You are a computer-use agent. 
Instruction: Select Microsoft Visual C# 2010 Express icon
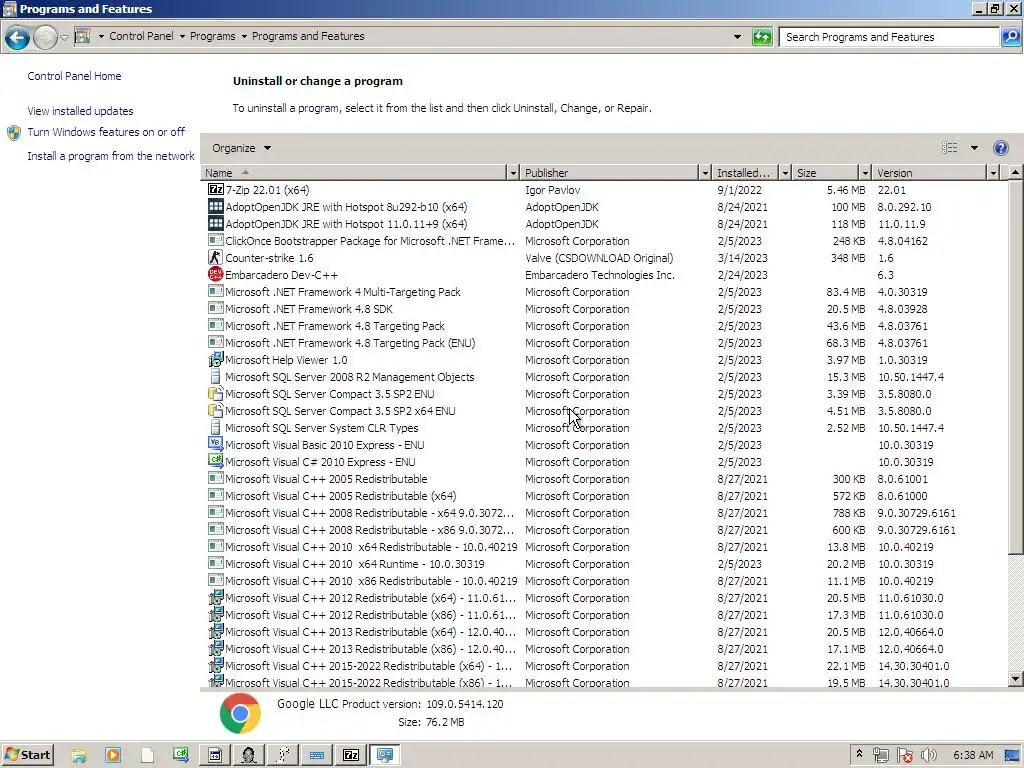click(216, 461)
